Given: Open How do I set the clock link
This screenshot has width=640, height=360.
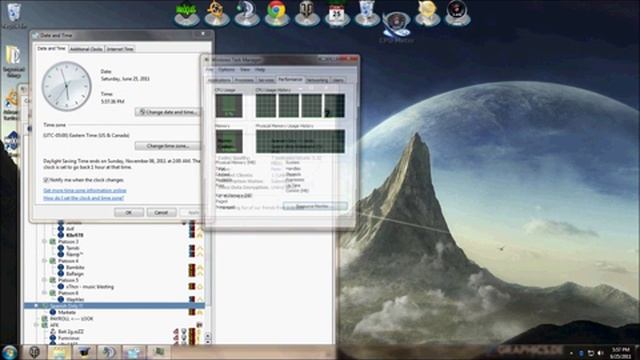Looking at the screenshot, I should pyautogui.click(x=84, y=198).
